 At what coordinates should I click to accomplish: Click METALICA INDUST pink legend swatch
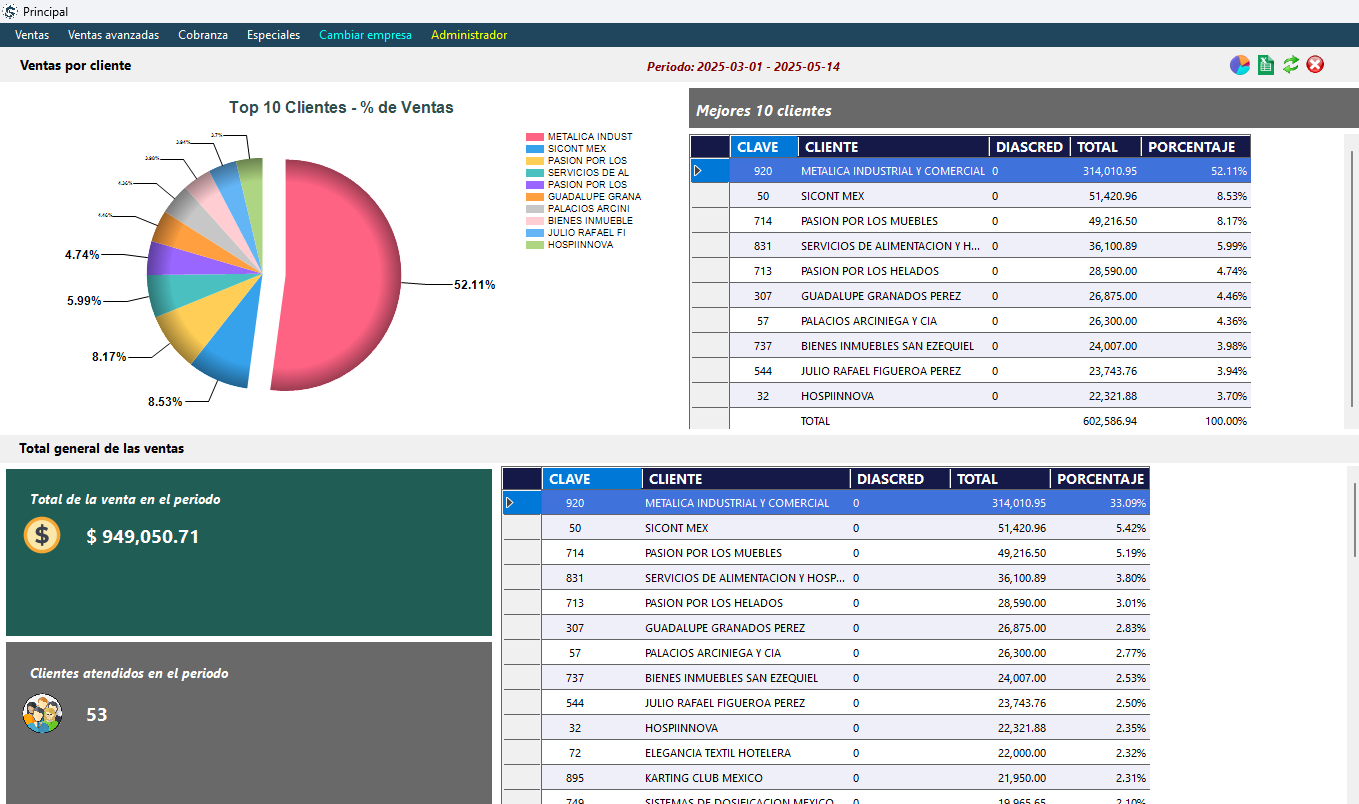535,137
